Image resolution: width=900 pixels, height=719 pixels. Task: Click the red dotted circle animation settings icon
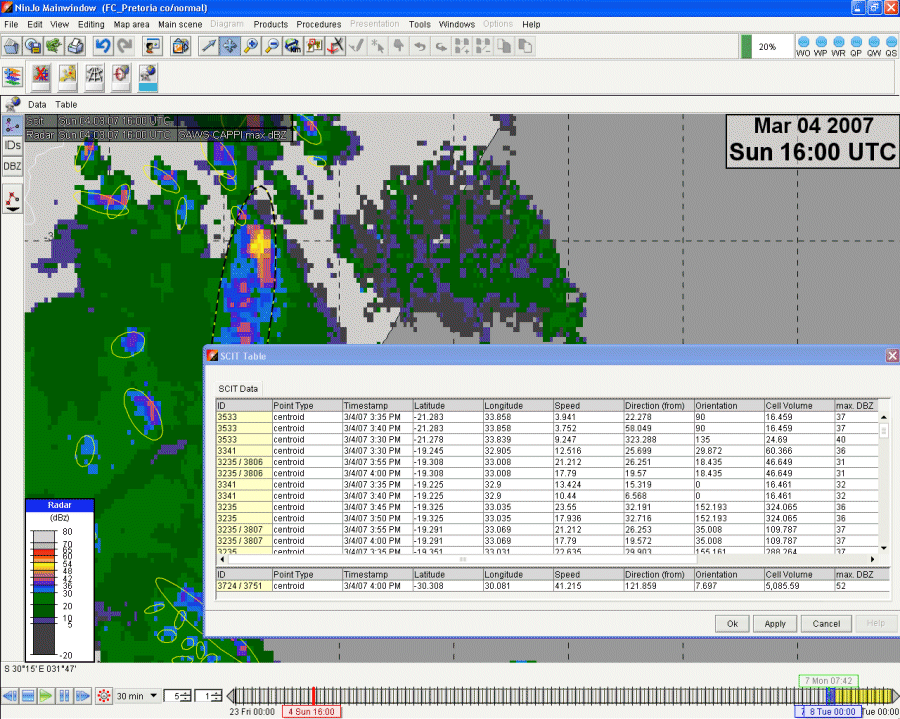[104, 696]
